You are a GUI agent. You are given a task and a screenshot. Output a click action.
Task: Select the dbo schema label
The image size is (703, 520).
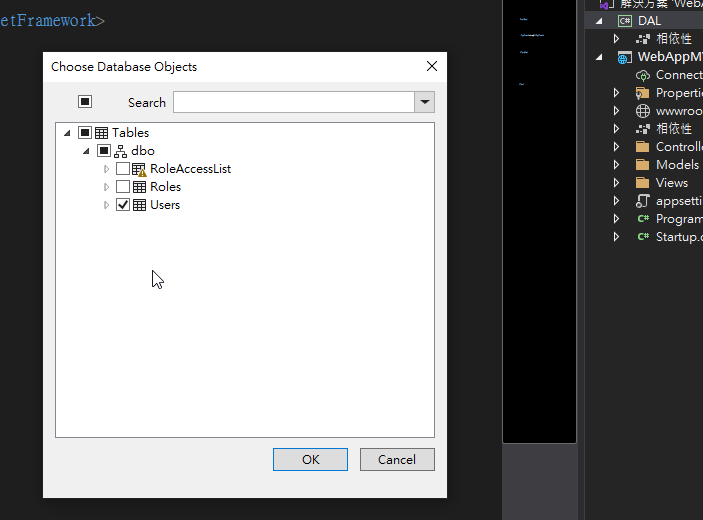143,151
